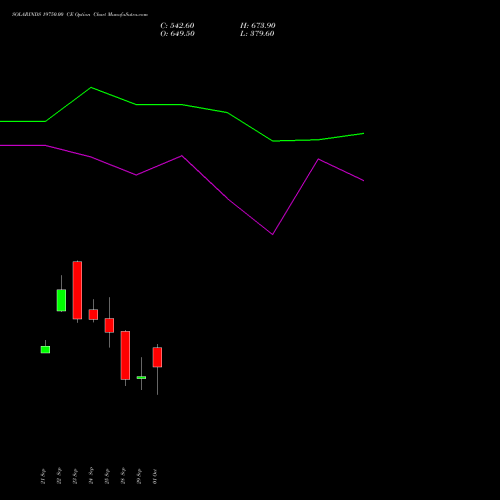Viewport: 500px width, 500px height.
Task: Select the long red candle above 28 Sep
Action: 125,355
